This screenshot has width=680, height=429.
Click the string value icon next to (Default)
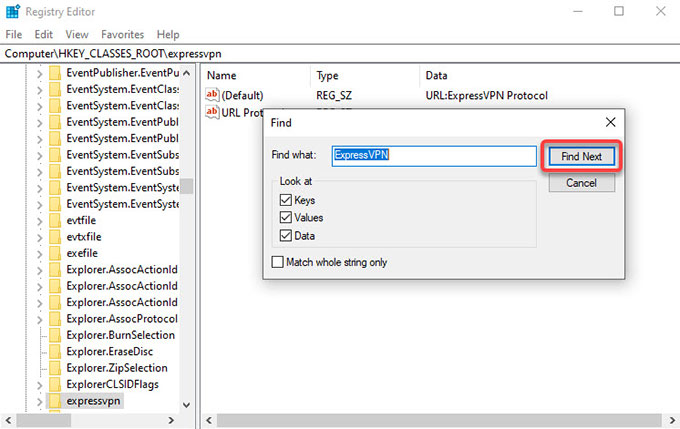(x=212, y=95)
